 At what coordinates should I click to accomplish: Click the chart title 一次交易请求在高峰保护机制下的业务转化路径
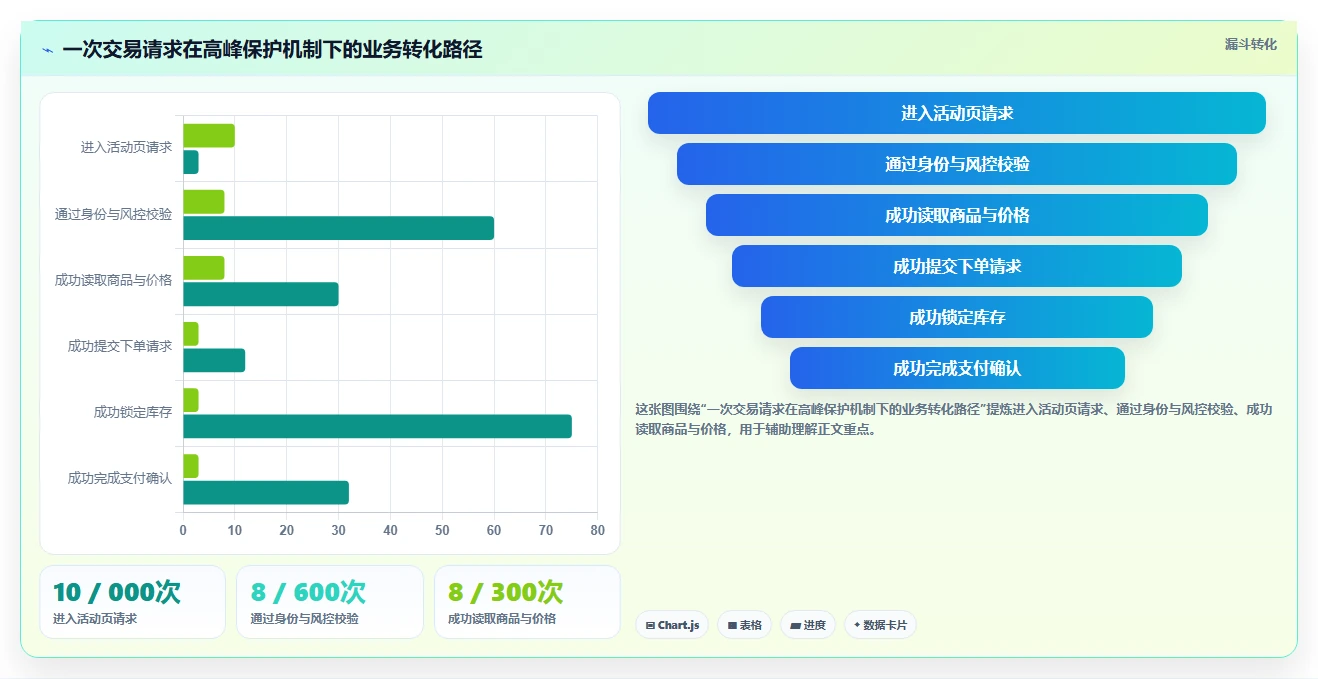click(272, 50)
